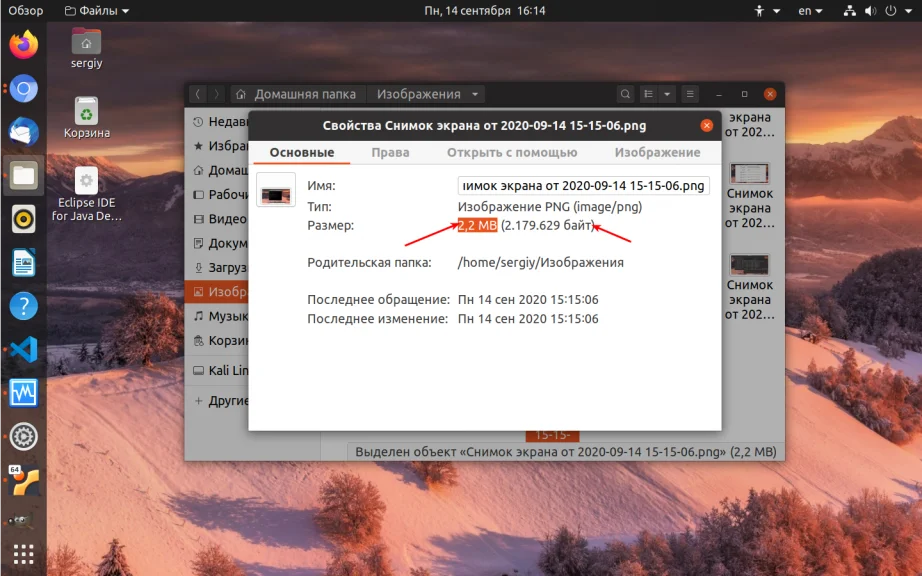Show Applications grid in dock
Image resolution: width=922 pixels, height=576 pixels.
pyautogui.click(x=24, y=554)
